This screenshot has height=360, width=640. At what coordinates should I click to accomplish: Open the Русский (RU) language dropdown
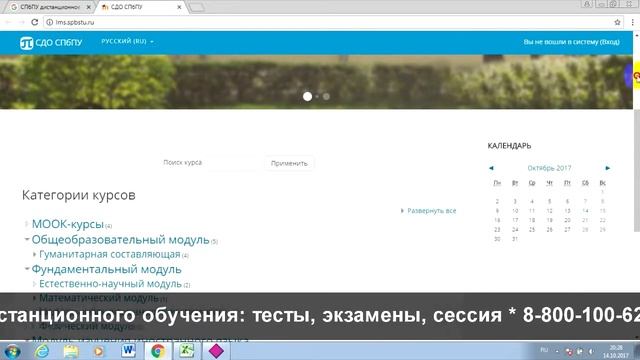point(127,41)
